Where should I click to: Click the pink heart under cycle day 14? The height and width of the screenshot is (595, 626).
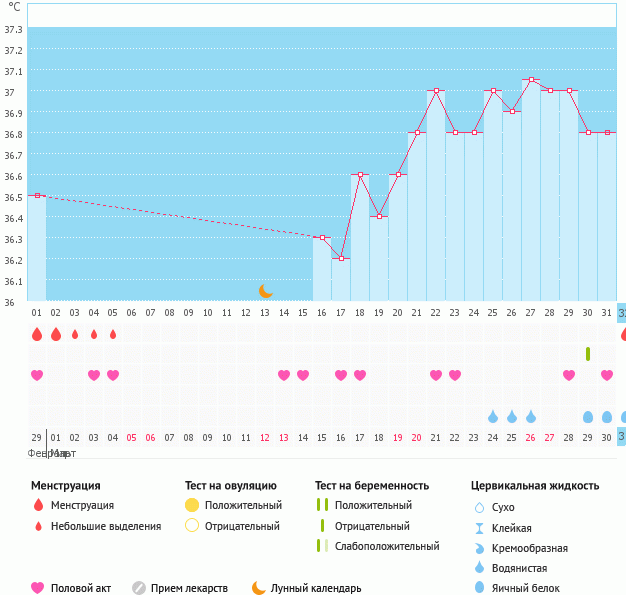[x=284, y=375]
